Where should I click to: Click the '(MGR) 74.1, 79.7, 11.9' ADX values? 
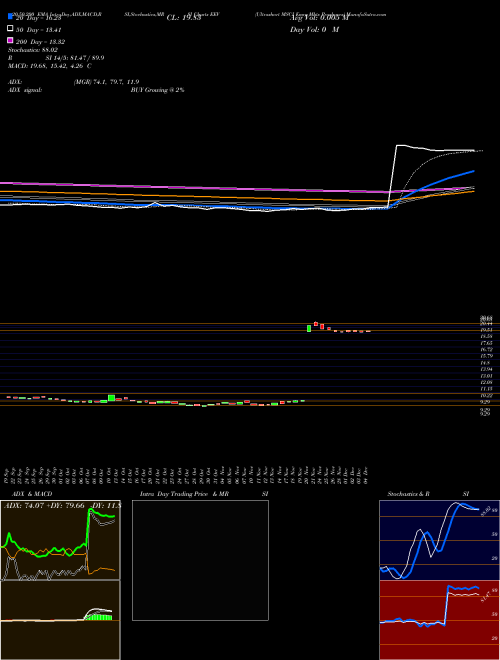(106, 82)
